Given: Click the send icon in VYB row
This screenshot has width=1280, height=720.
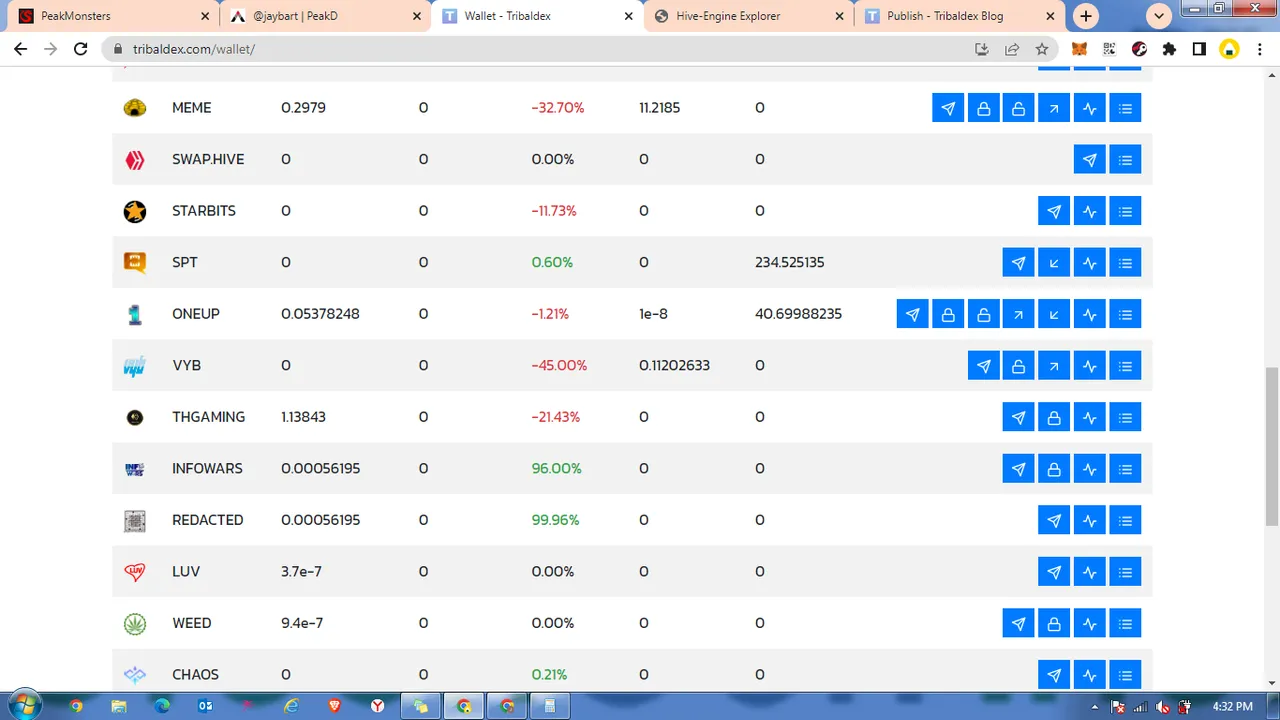Looking at the screenshot, I should 984,366.
